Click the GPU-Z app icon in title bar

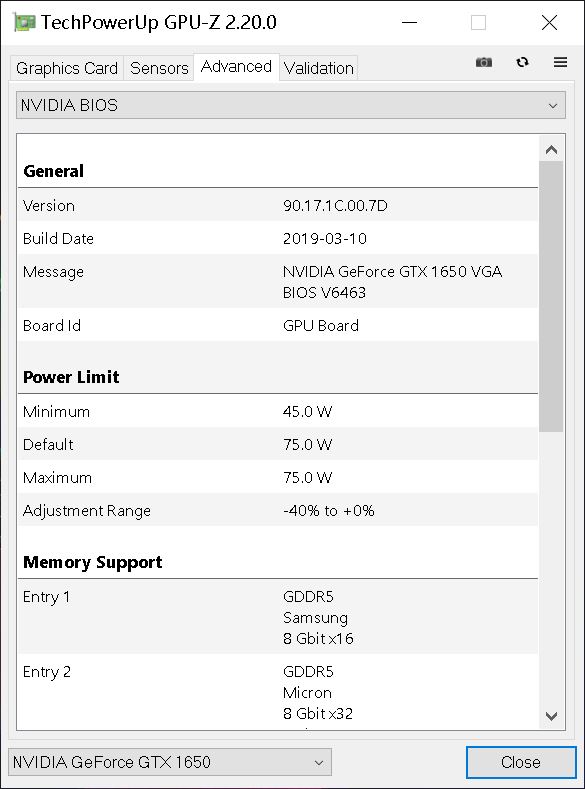point(25,23)
